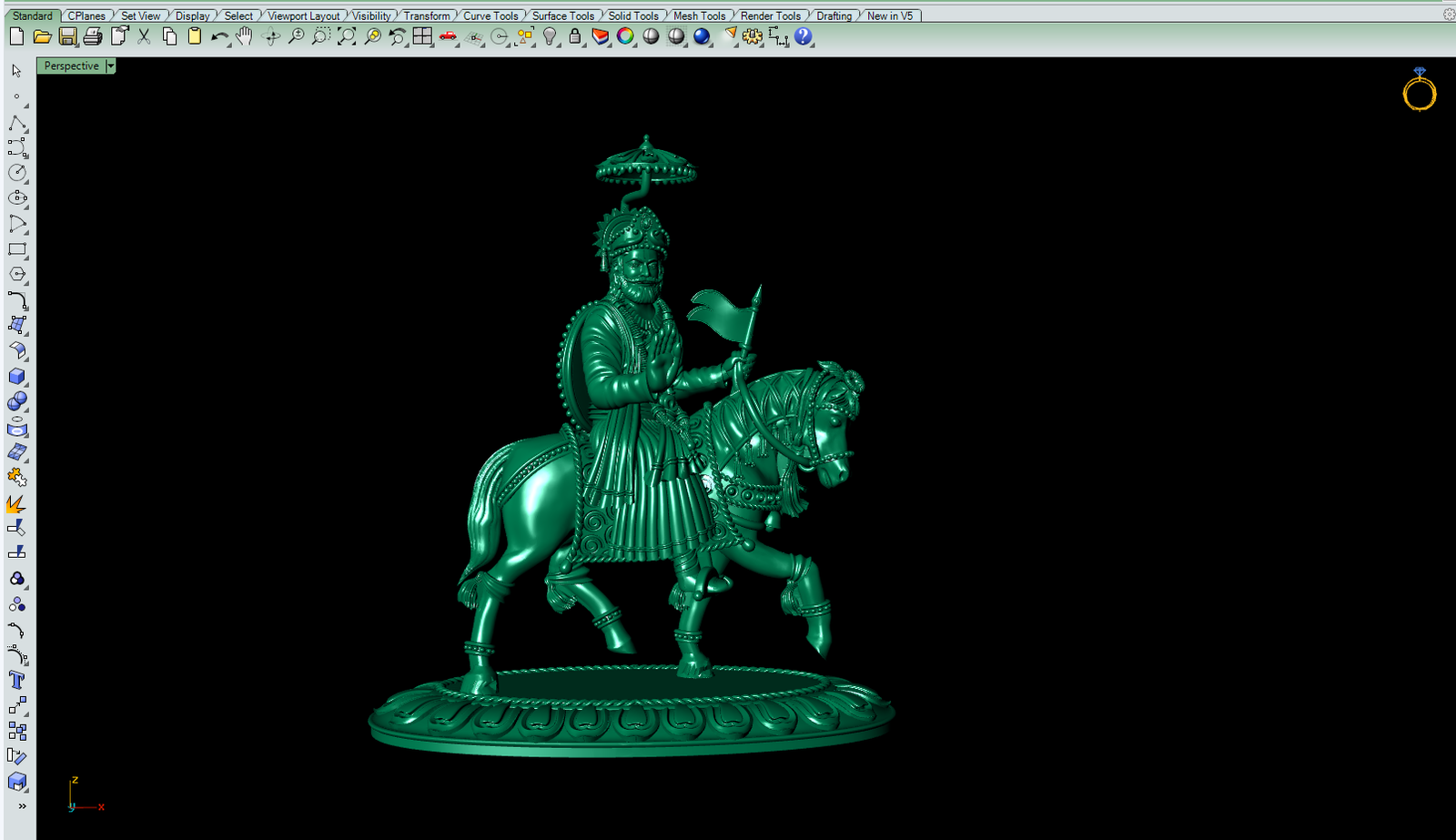Select the Rectangle tool
Image resolution: width=1456 pixels, height=840 pixels.
point(17,249)
